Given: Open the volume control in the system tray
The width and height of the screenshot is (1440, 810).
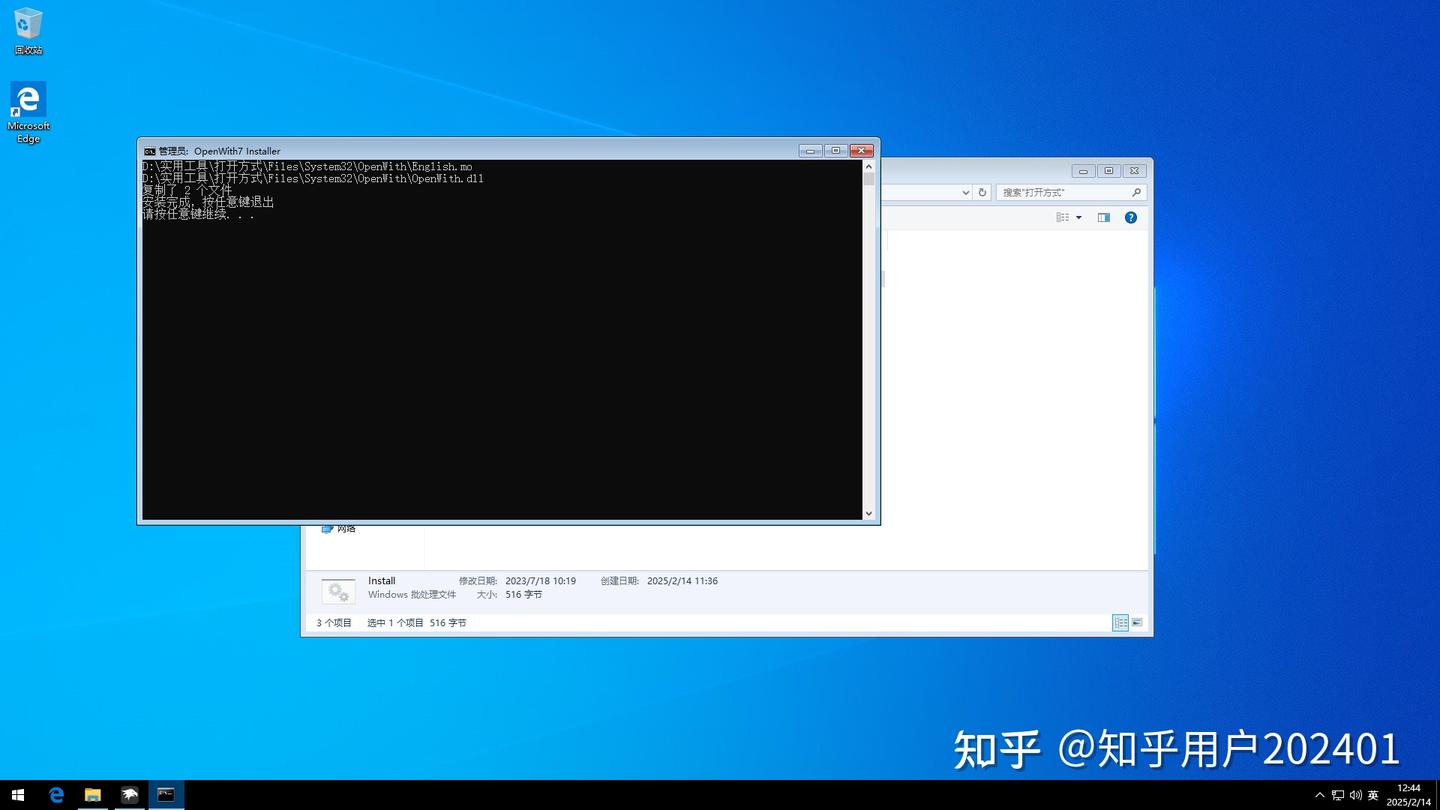Looking at the screenshot, I should click(1356, 794).
